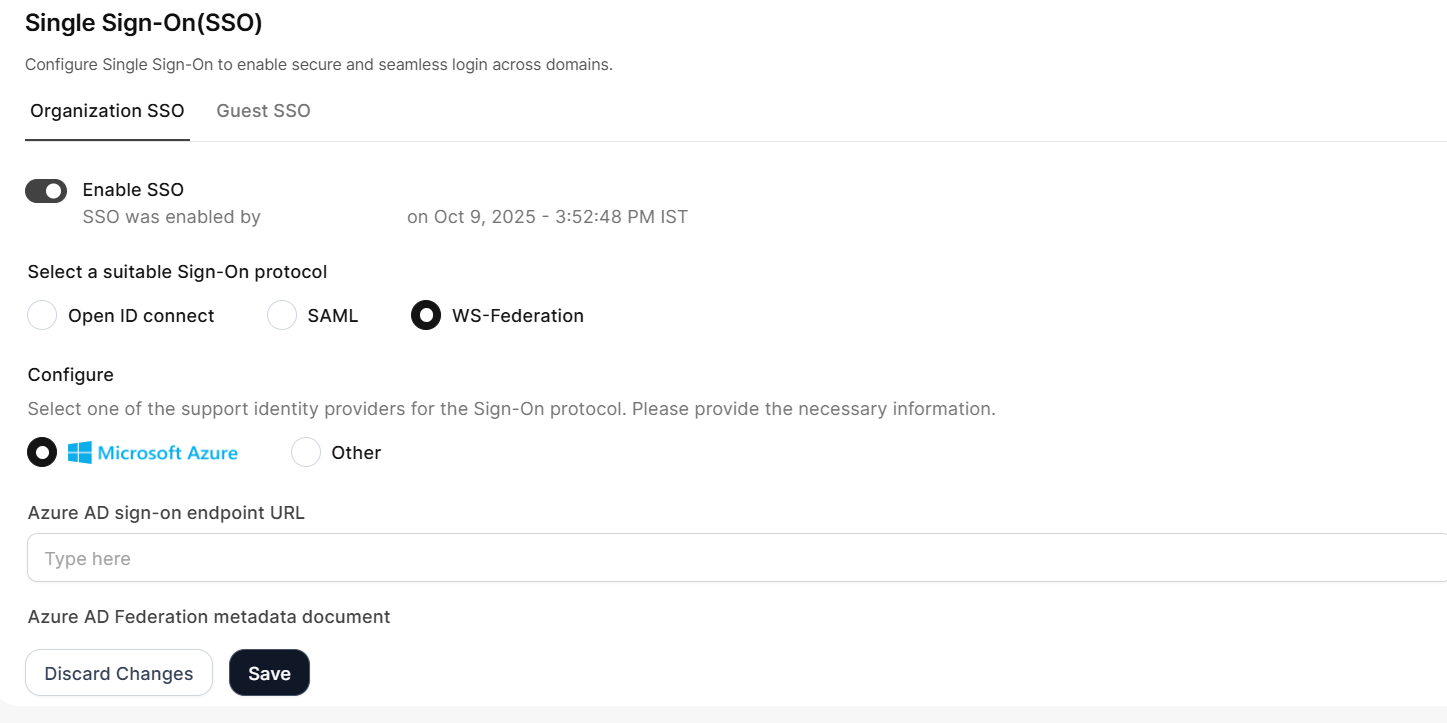Click the "Microsoft Azure" brand text
This screenshot has height=723, width=1447.
[x=168, y=453]
